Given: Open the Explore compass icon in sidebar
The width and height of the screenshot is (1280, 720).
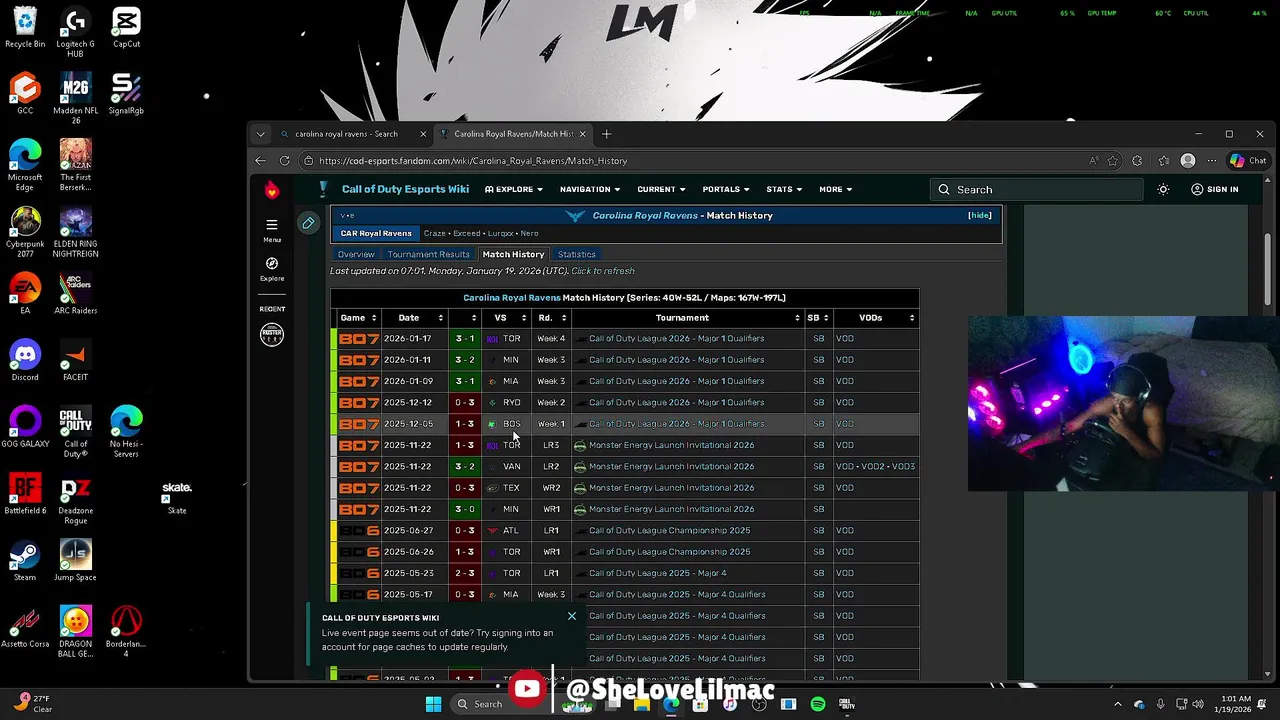Looking at the screenshot, I should [x=271, y=269].
